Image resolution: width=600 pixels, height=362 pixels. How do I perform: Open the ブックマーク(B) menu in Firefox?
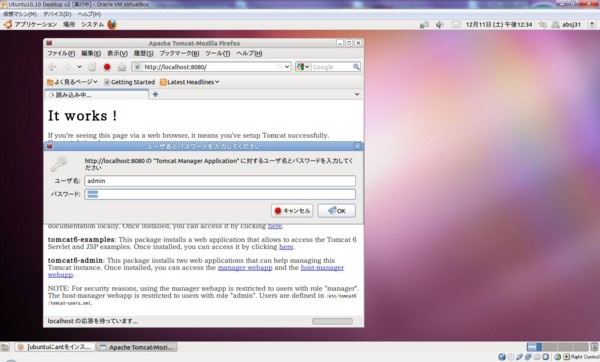coord(179,54)
